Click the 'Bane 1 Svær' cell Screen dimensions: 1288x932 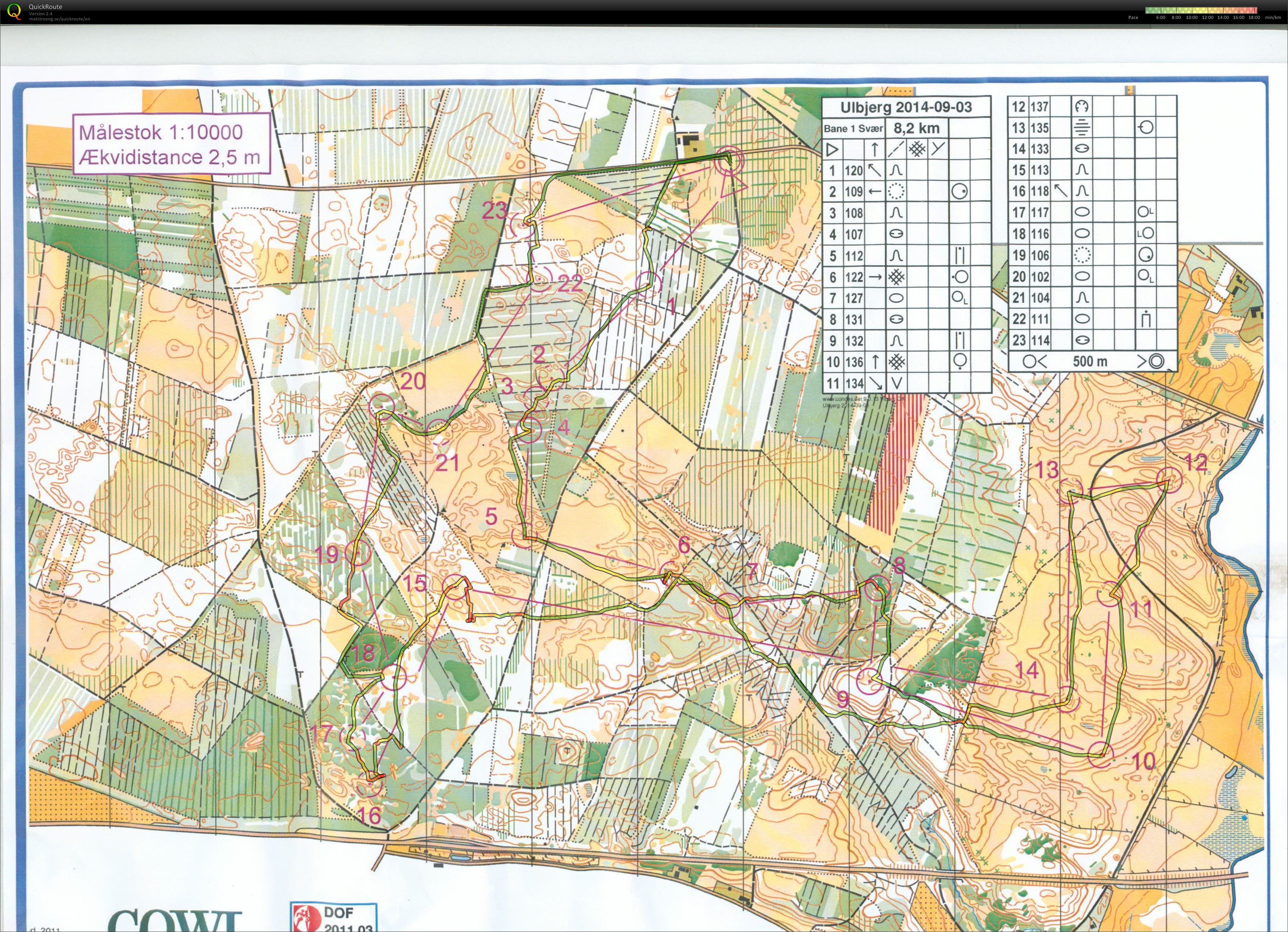pos(853,129)
